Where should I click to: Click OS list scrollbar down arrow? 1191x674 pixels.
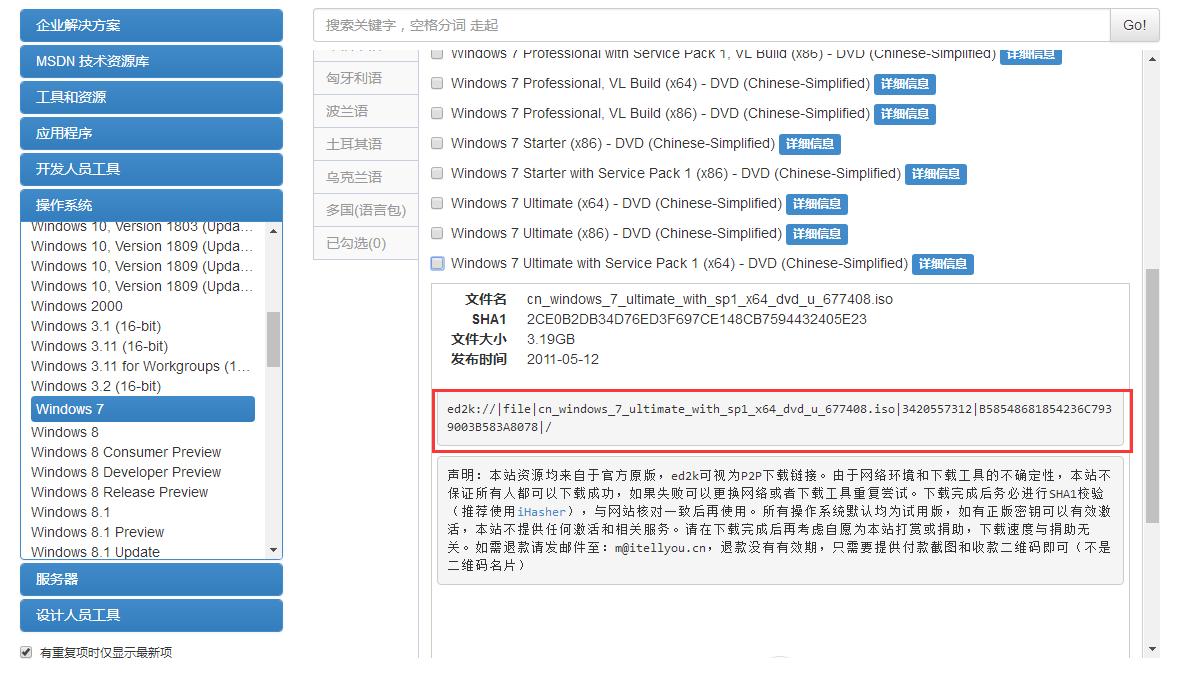[273, 550]
